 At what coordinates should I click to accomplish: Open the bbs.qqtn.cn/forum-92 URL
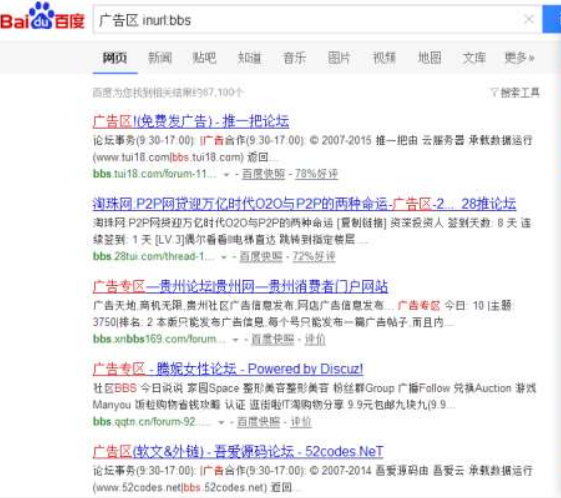(152, 422)
